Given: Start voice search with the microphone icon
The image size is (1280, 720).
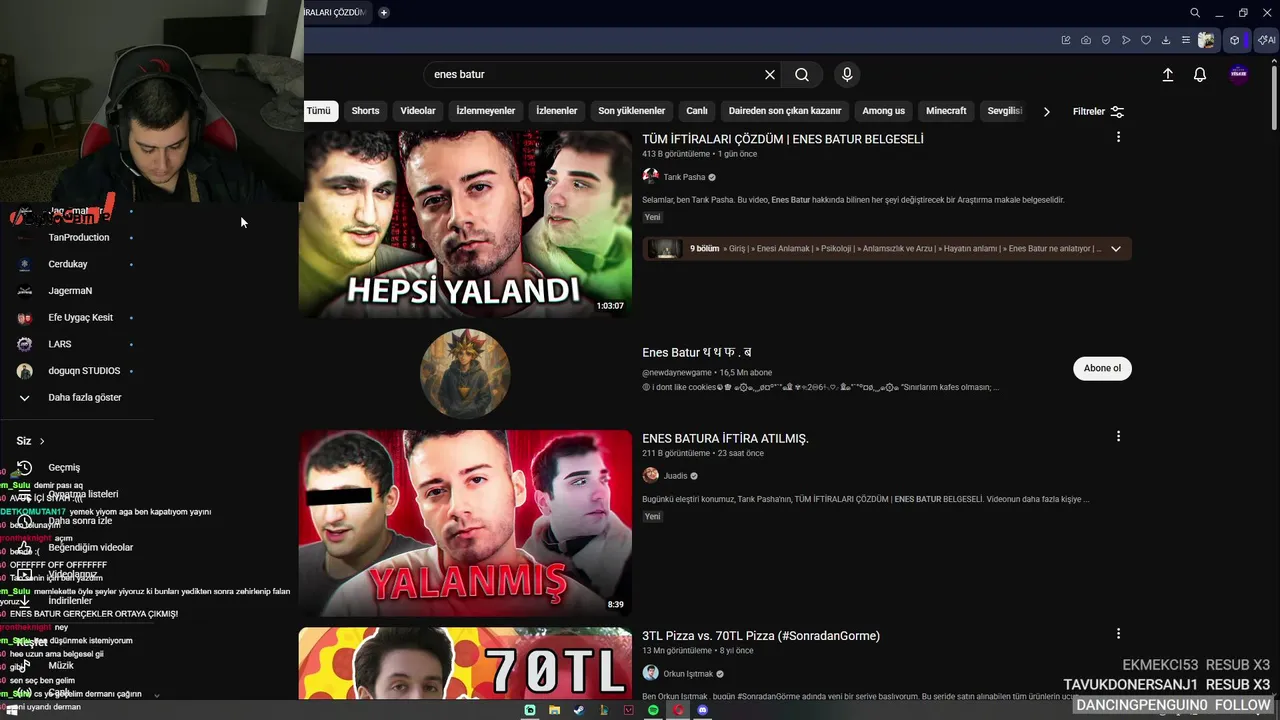Looking at the screenshot, I should [x=847, y=75].
